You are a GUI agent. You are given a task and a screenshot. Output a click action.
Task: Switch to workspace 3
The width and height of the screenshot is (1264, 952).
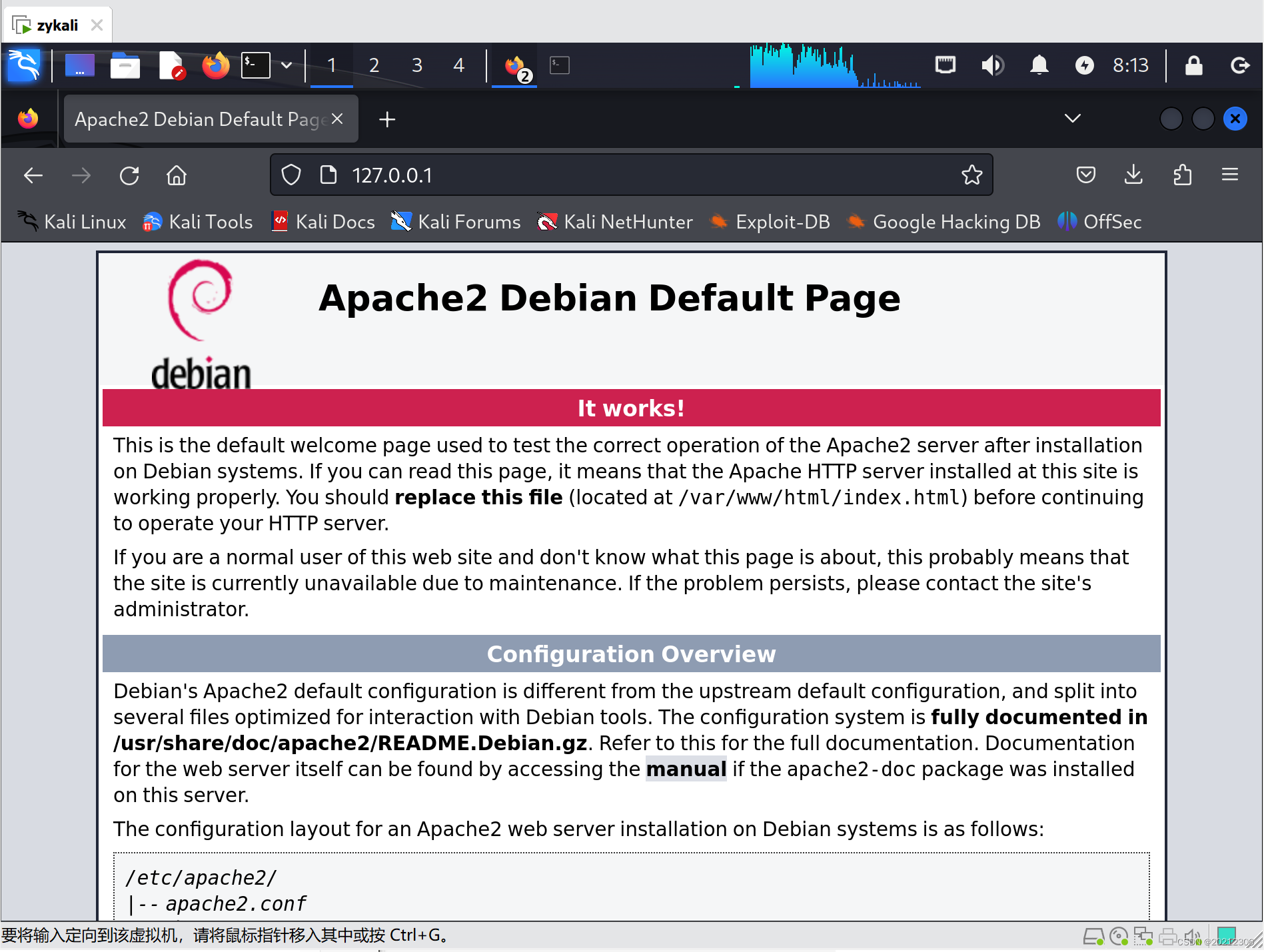417,65
